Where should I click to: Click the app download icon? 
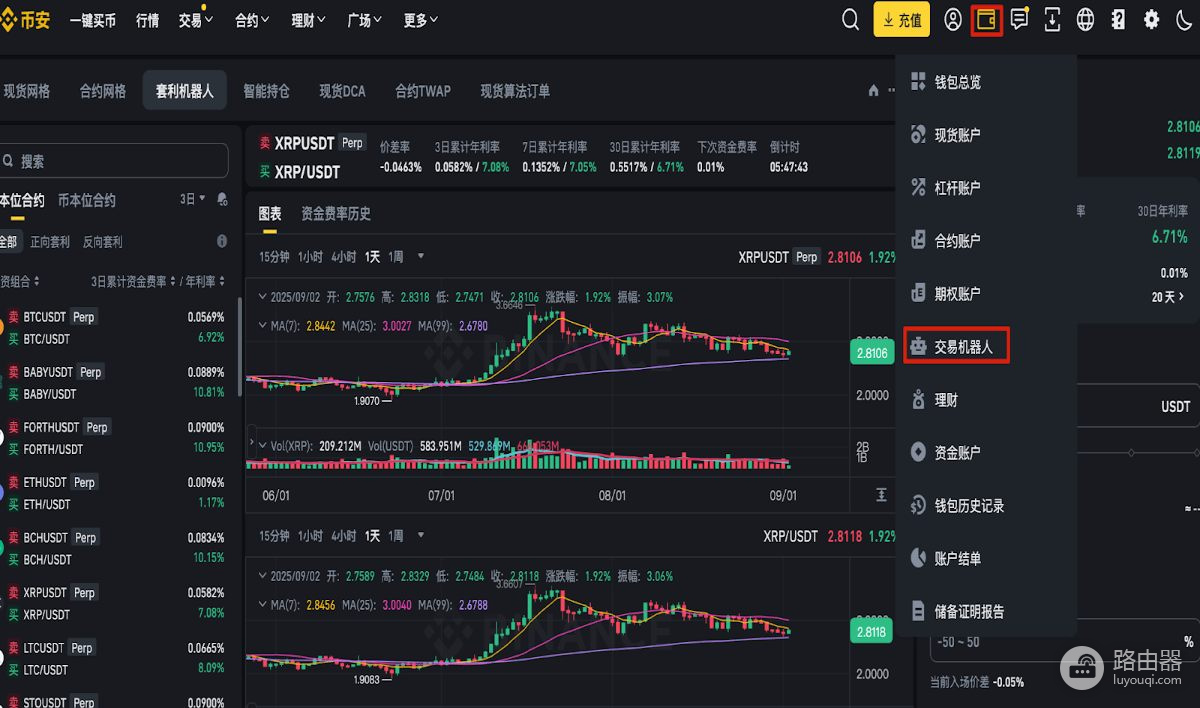(x=1052, y=20)
